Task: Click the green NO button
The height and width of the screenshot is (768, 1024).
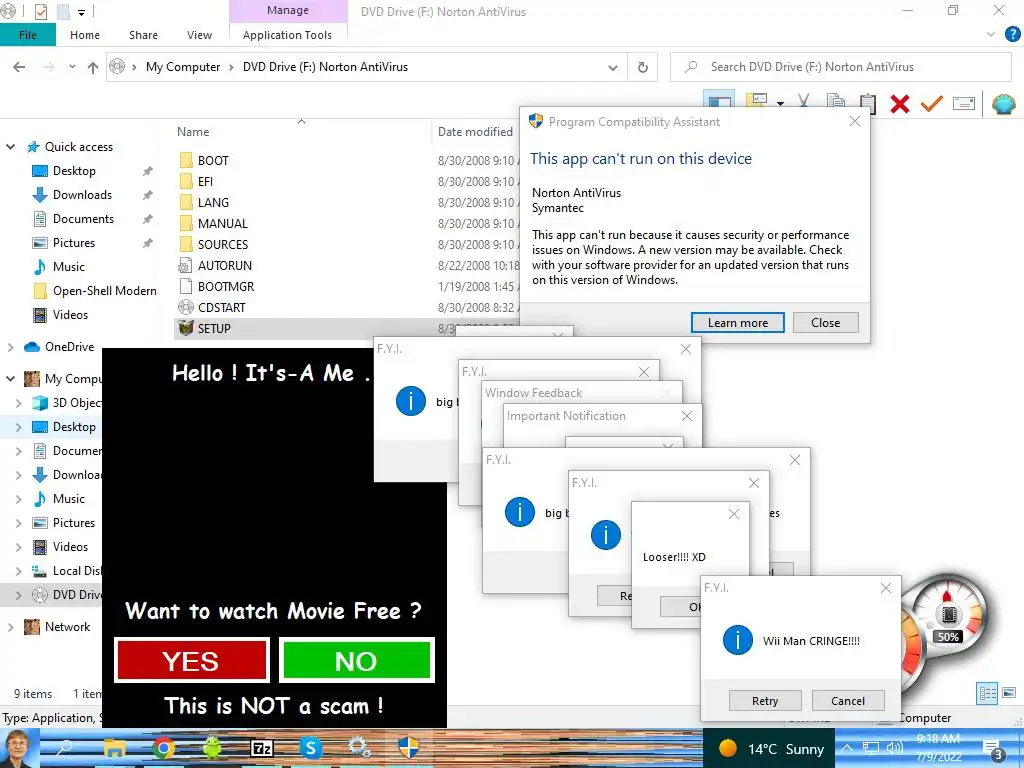Action: point(356,661)
